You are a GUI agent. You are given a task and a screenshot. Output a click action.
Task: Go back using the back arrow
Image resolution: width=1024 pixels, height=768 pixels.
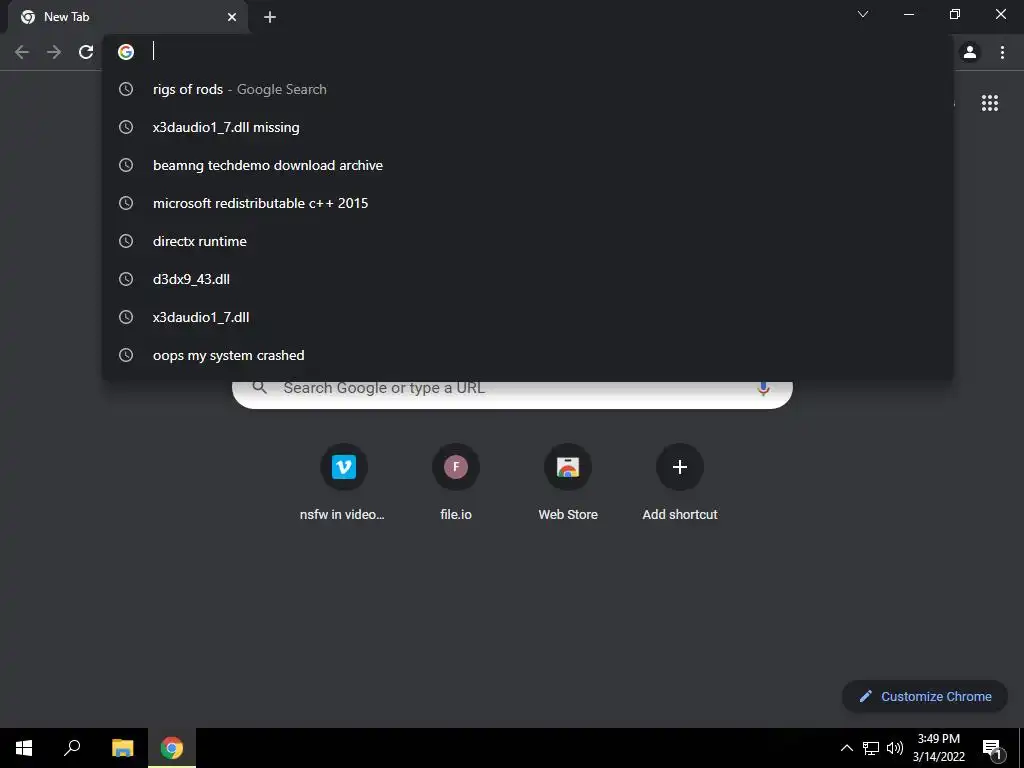tap(22, 52)
